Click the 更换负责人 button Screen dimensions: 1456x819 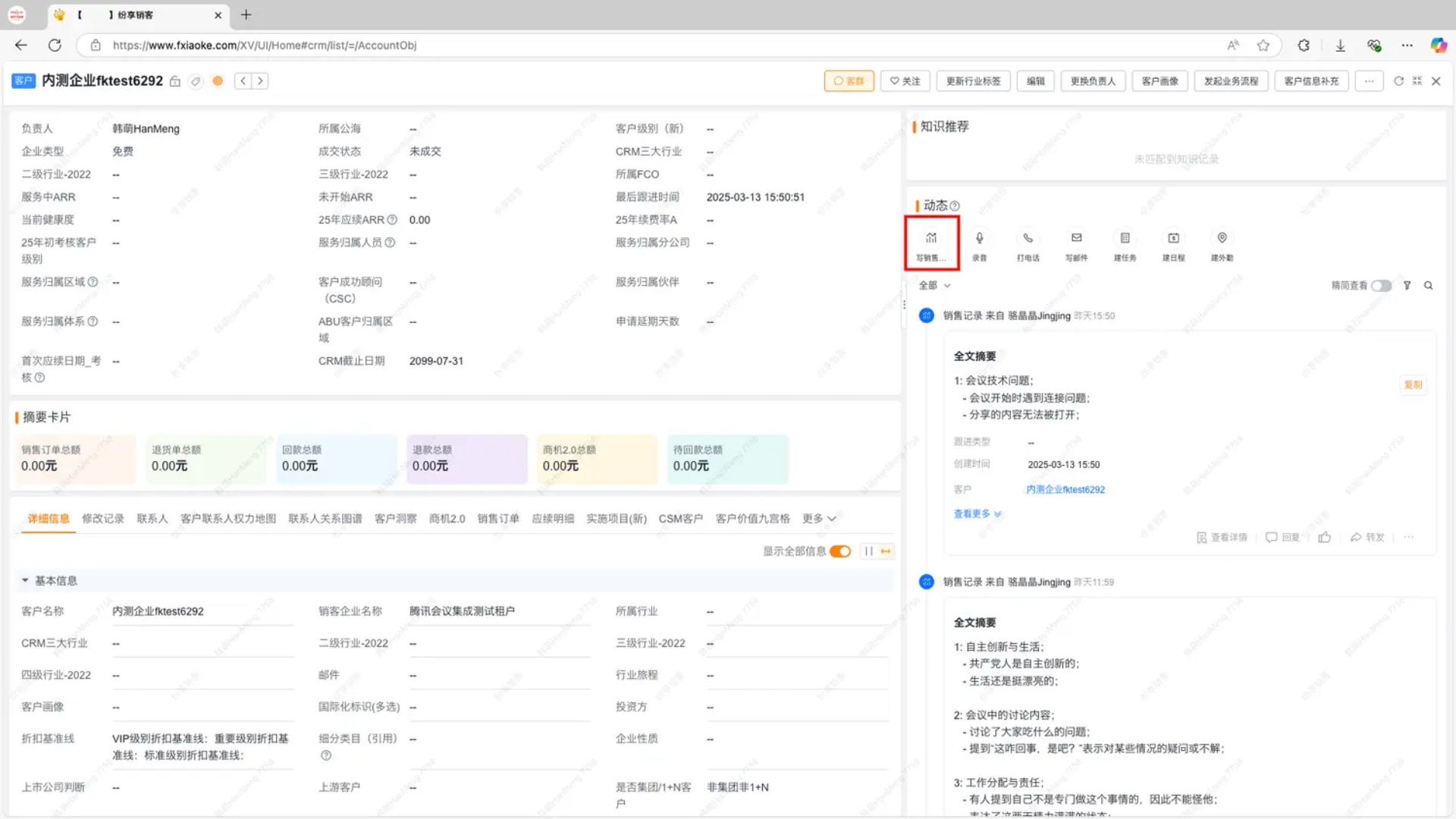[x=1093, y=81]
